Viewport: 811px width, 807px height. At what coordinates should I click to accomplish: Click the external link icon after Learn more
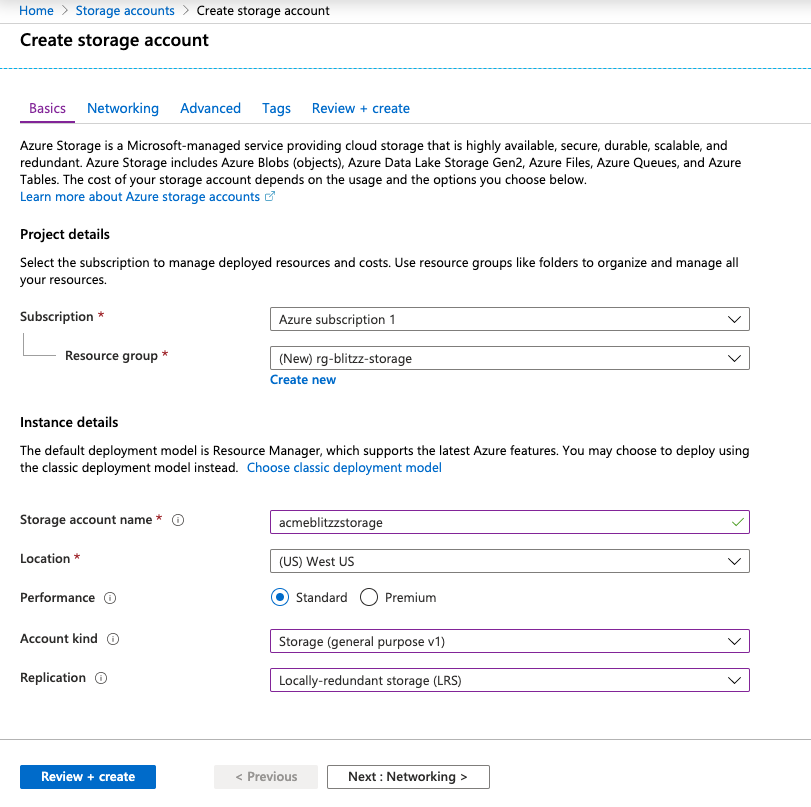tap(270, 197)
